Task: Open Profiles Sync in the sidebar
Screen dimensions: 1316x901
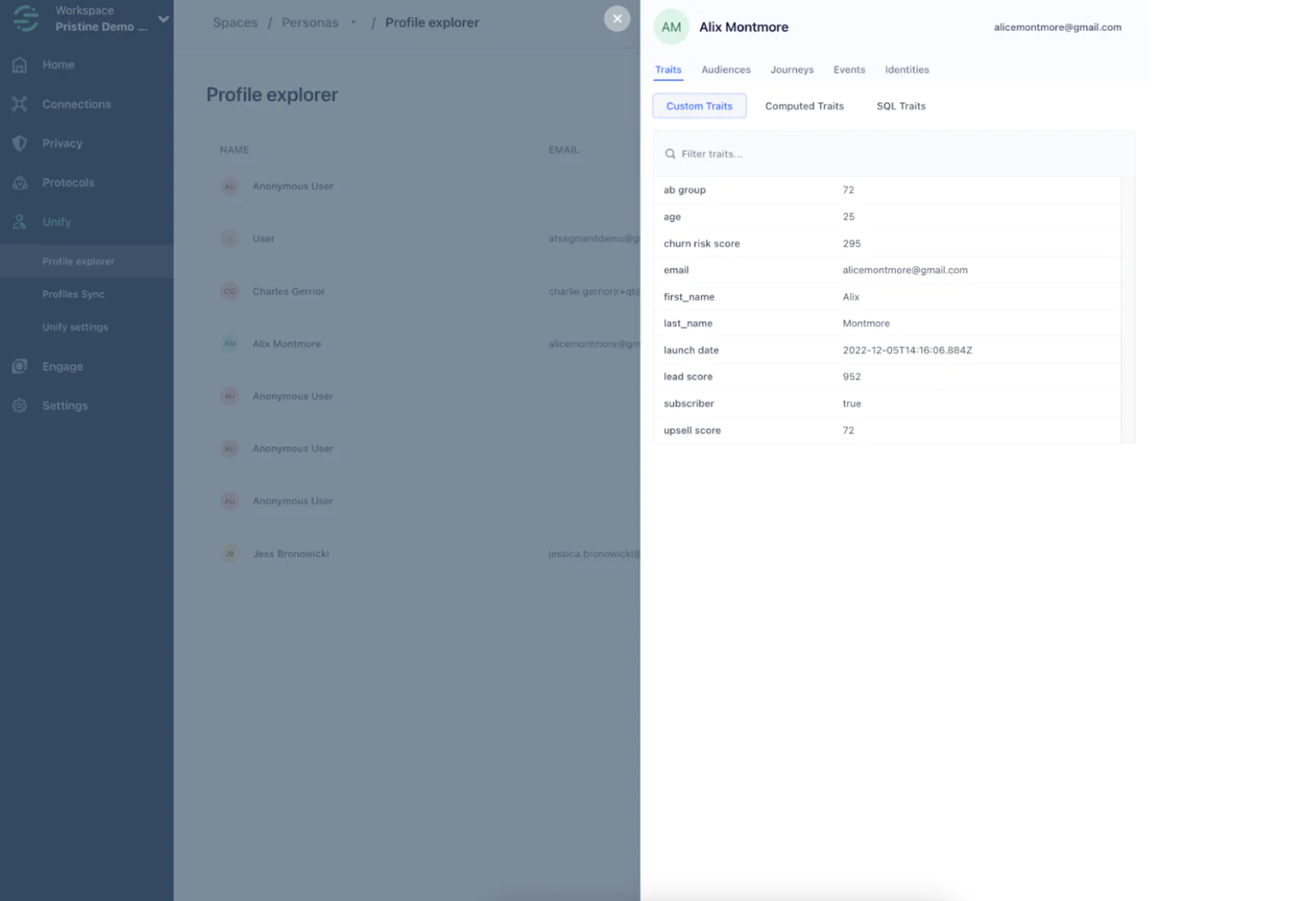Action: 73,294
